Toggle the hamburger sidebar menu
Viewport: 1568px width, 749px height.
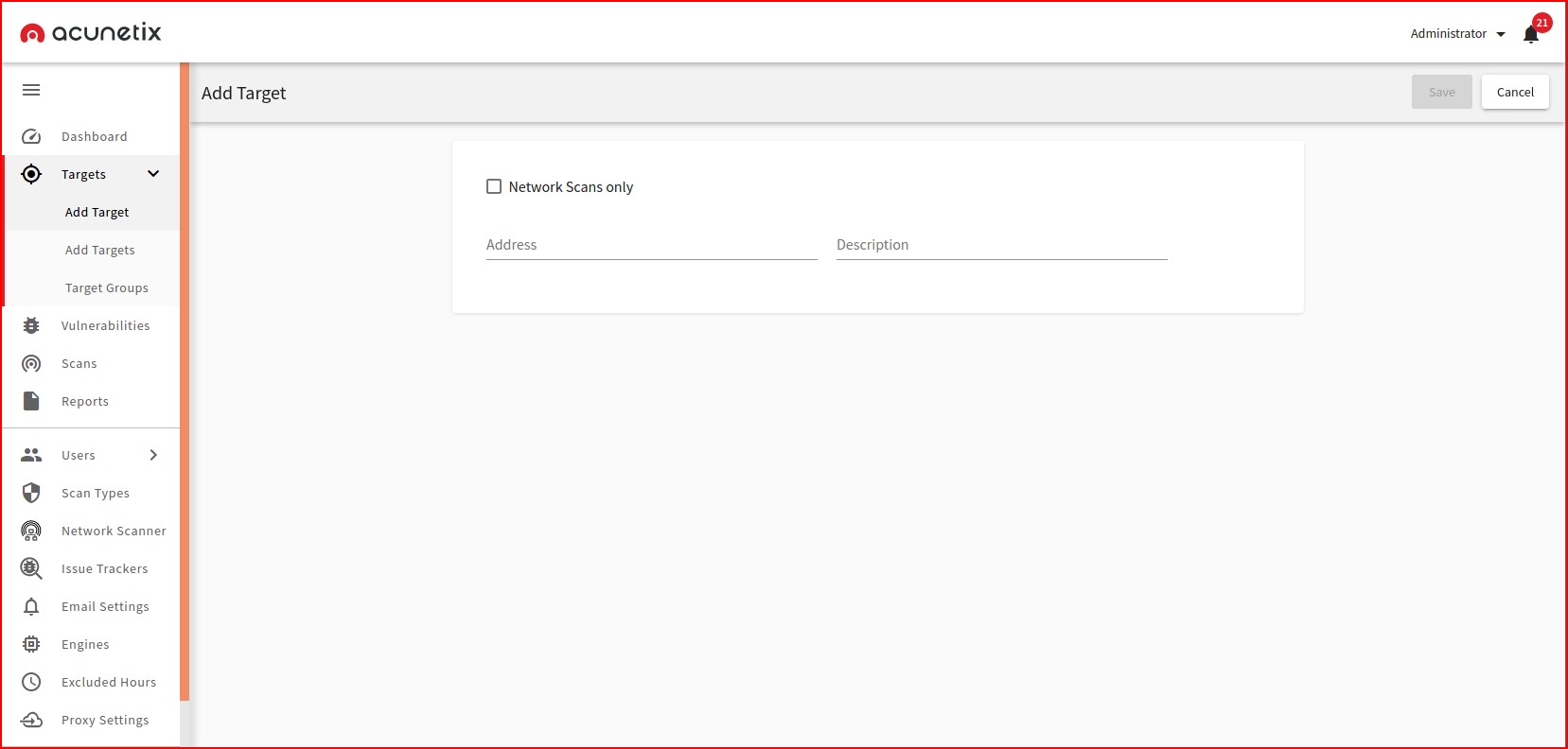(x=31, y=90)
